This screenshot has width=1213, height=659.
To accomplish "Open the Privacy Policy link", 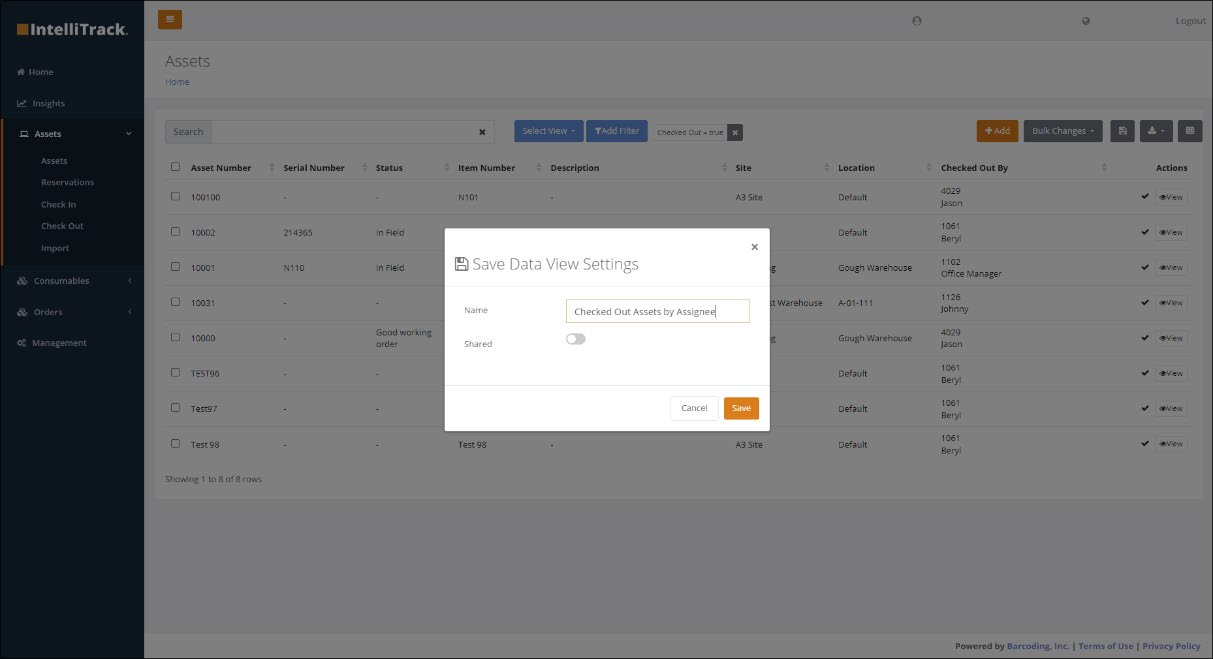I will pyautogui.click(x=1171, y=646).
